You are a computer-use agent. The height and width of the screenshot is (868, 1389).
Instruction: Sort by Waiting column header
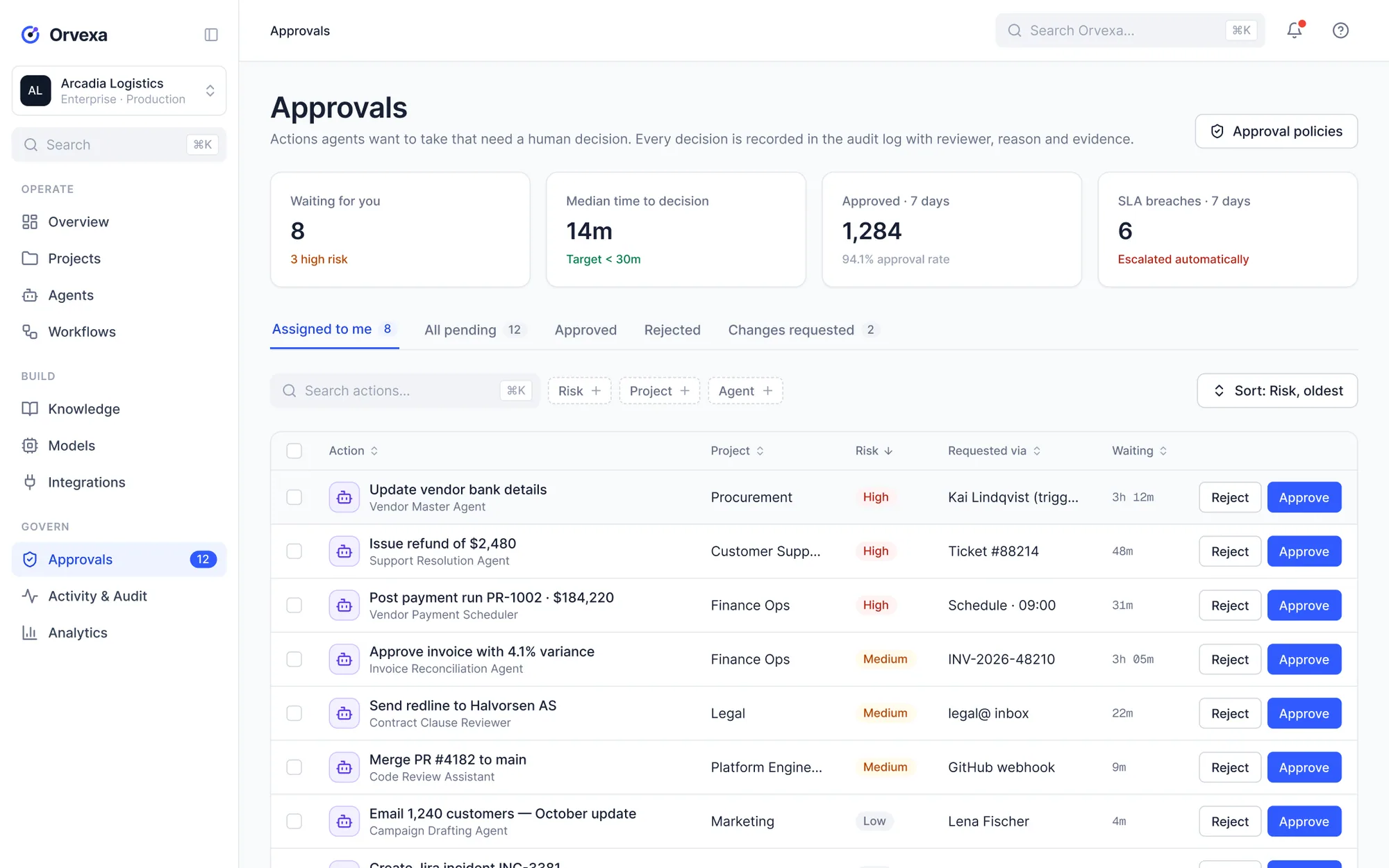(1139, 451)
